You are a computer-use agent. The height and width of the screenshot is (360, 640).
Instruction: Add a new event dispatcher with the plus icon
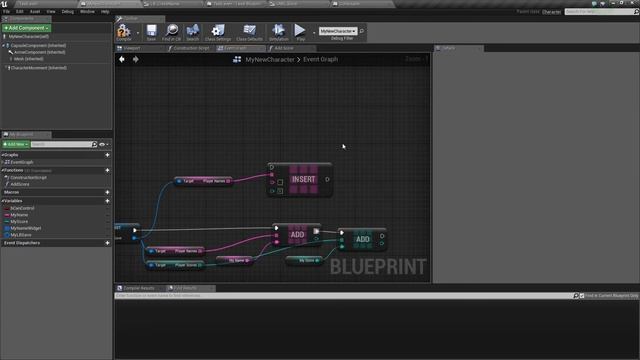tap(107, 243)
